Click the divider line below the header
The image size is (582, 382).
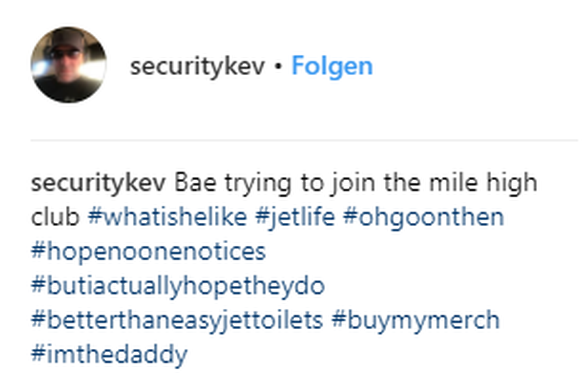coord(304,141)
